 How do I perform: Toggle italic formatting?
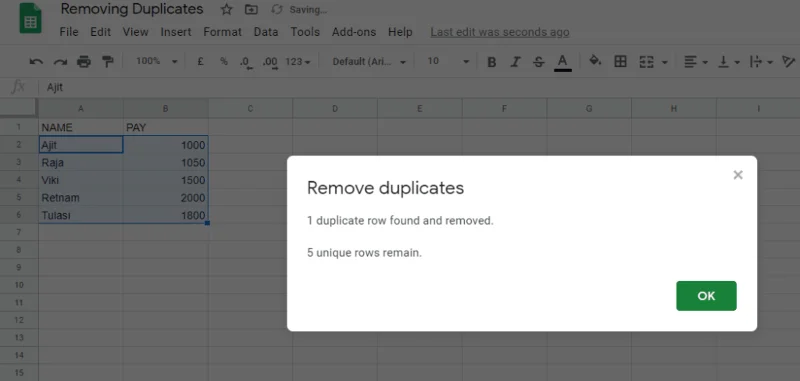515,62
